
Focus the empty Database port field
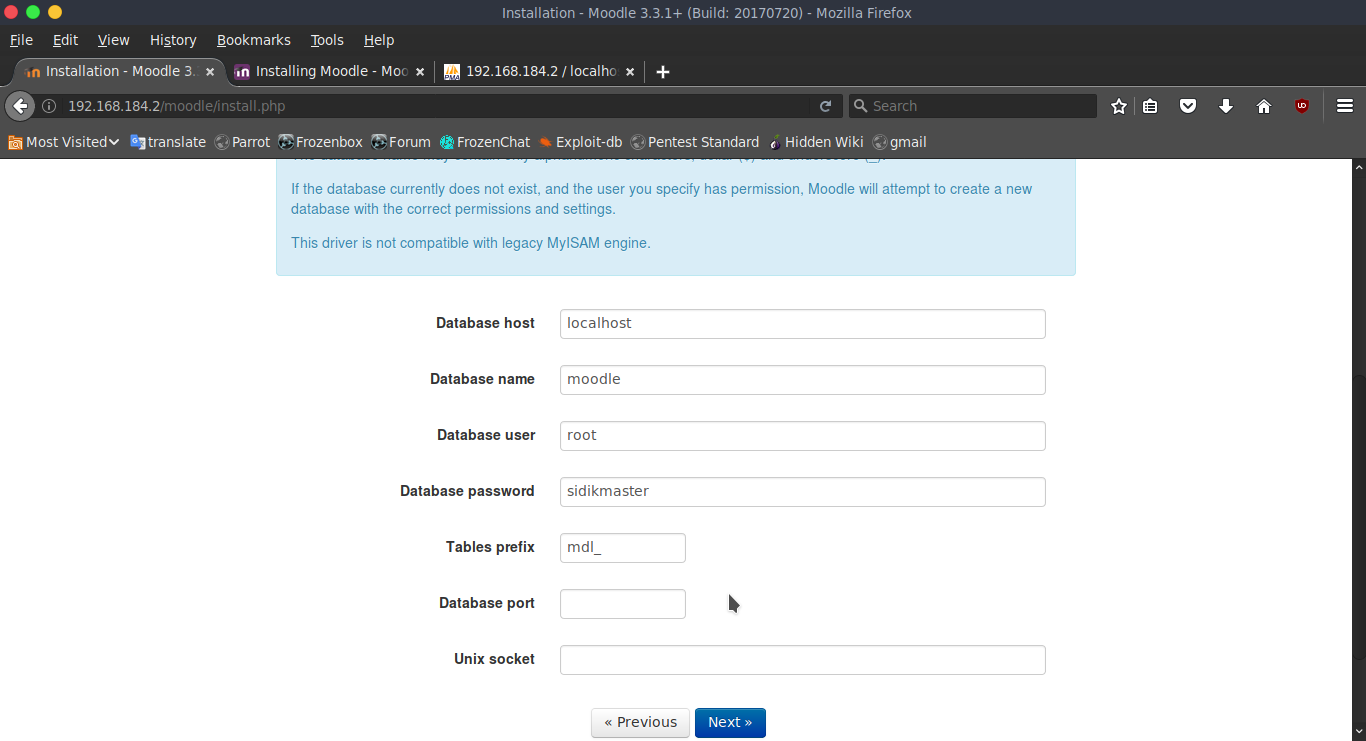622,604
